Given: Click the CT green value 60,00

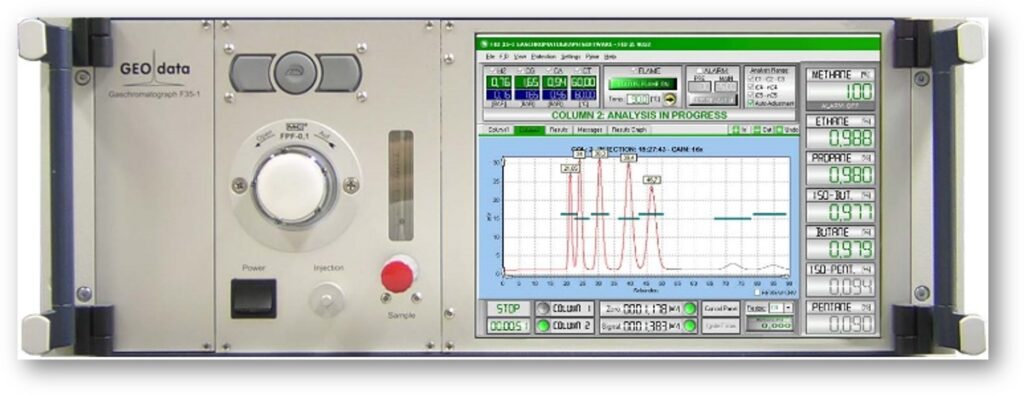Looking at the screenshot, I should click(x=584, y=82).
